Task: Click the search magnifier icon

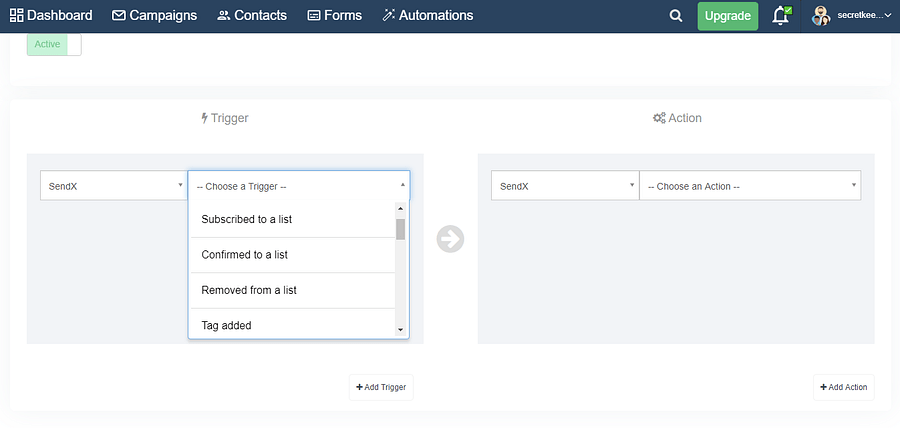Action: tap(676, 16)
